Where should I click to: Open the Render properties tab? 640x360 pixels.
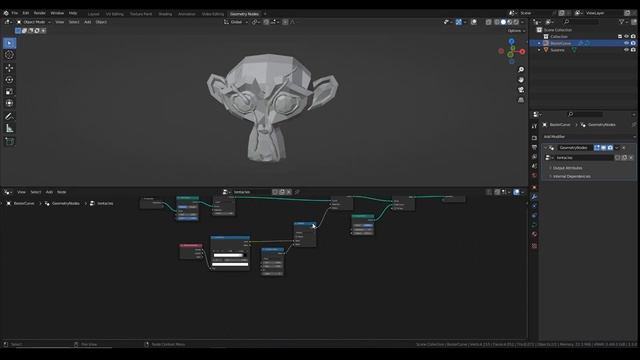(x=534, y=138)
